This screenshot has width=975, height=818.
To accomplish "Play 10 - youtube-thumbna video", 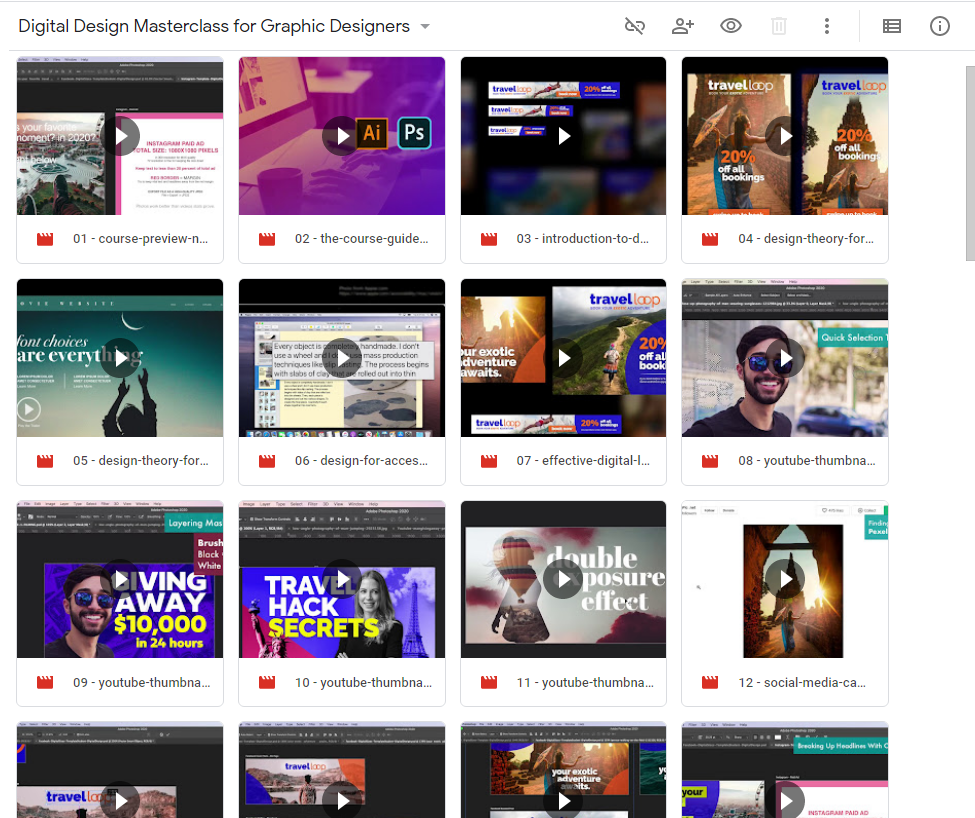I will [x=342, y=579].
